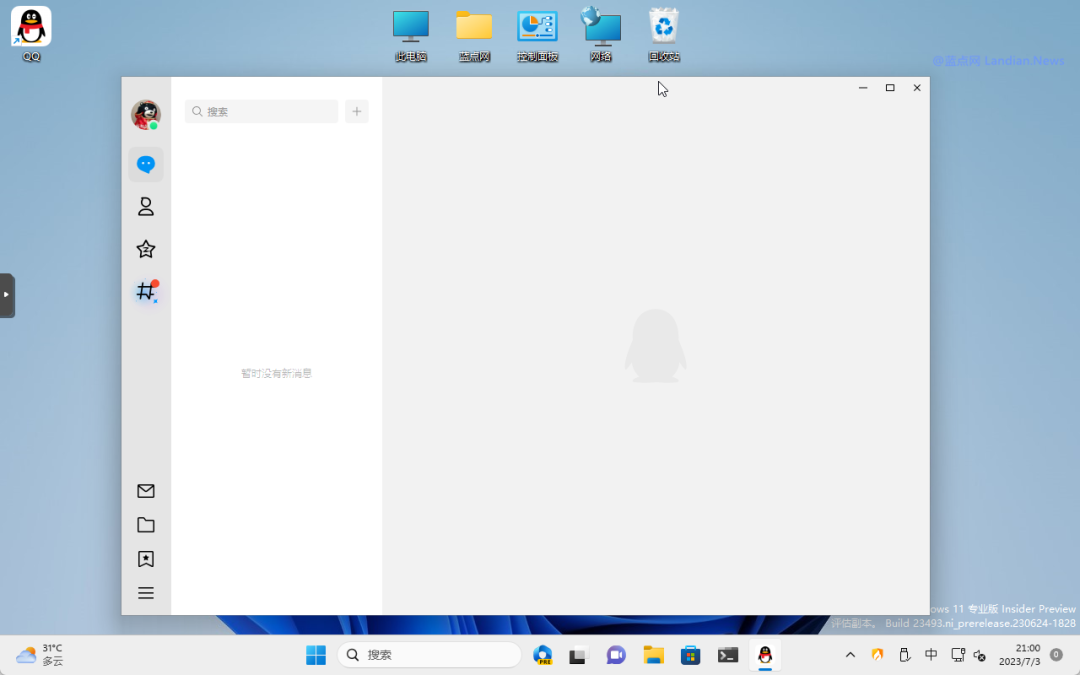Viewport: 1080px width, 675px height.
Task: Click the USB device tray icon
Action: pyautogui.click(x=904, y=655)
